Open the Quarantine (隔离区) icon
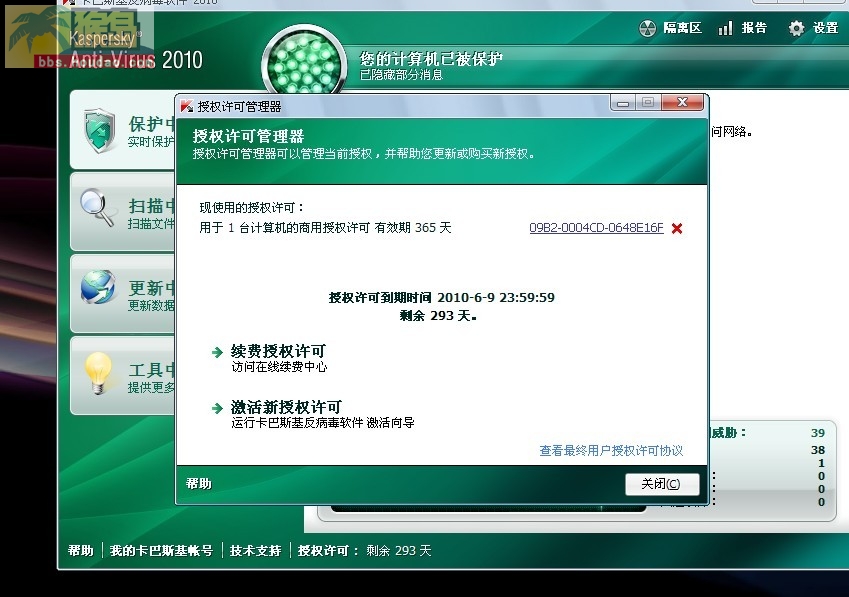 647,28
